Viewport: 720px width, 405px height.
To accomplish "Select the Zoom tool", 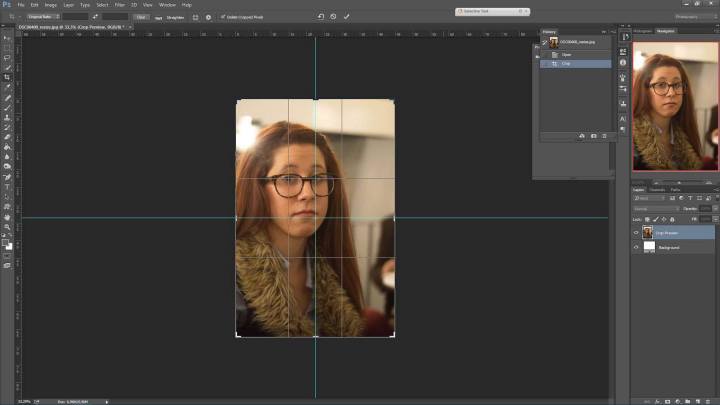I will [x=7, y=227].
